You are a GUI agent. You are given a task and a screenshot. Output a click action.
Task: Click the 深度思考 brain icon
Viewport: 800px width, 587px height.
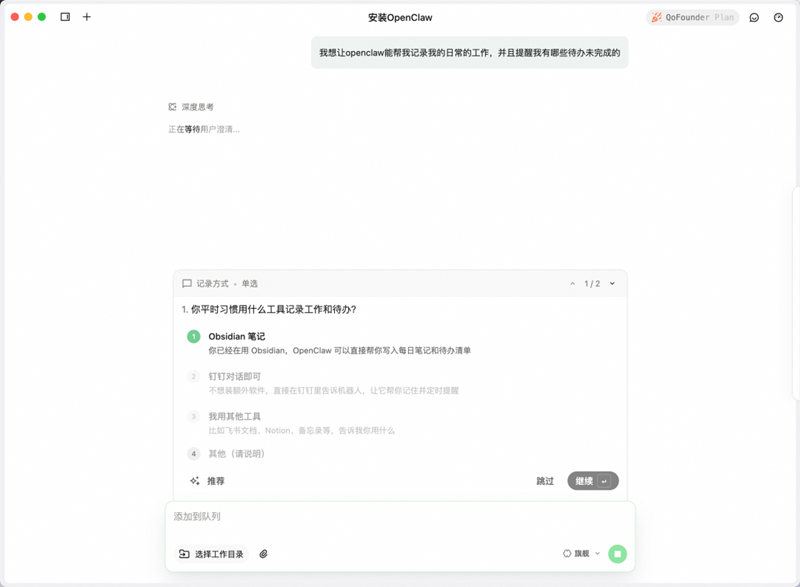pyautogui.click(x=172, y=107)
